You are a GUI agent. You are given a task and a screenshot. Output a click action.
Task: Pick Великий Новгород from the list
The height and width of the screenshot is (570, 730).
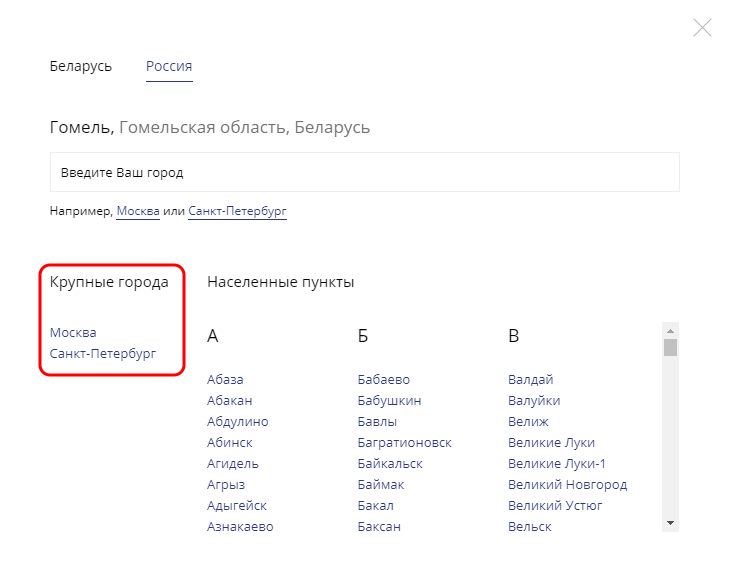coord(568,485)
